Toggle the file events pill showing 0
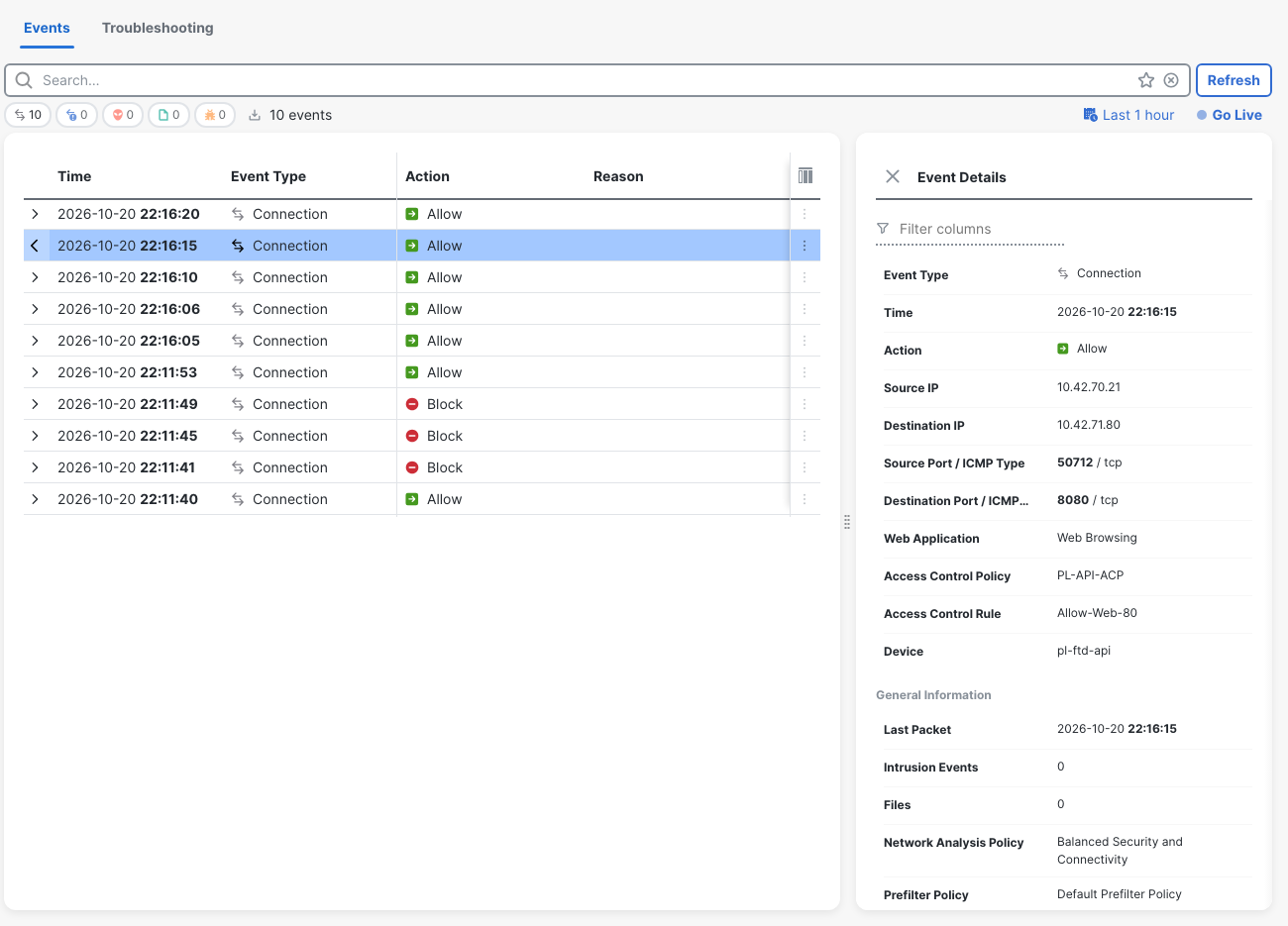 (168, 115)
